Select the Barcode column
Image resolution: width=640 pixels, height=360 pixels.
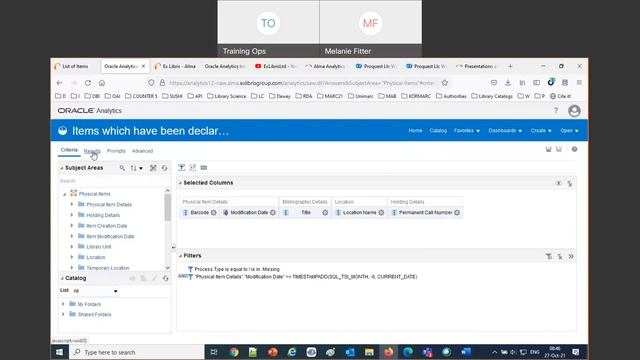coord(199,213)
